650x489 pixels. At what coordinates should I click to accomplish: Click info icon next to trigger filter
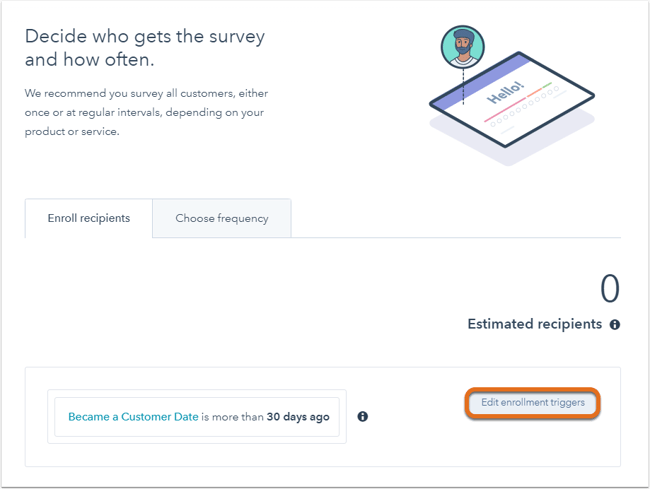(363, 416)
